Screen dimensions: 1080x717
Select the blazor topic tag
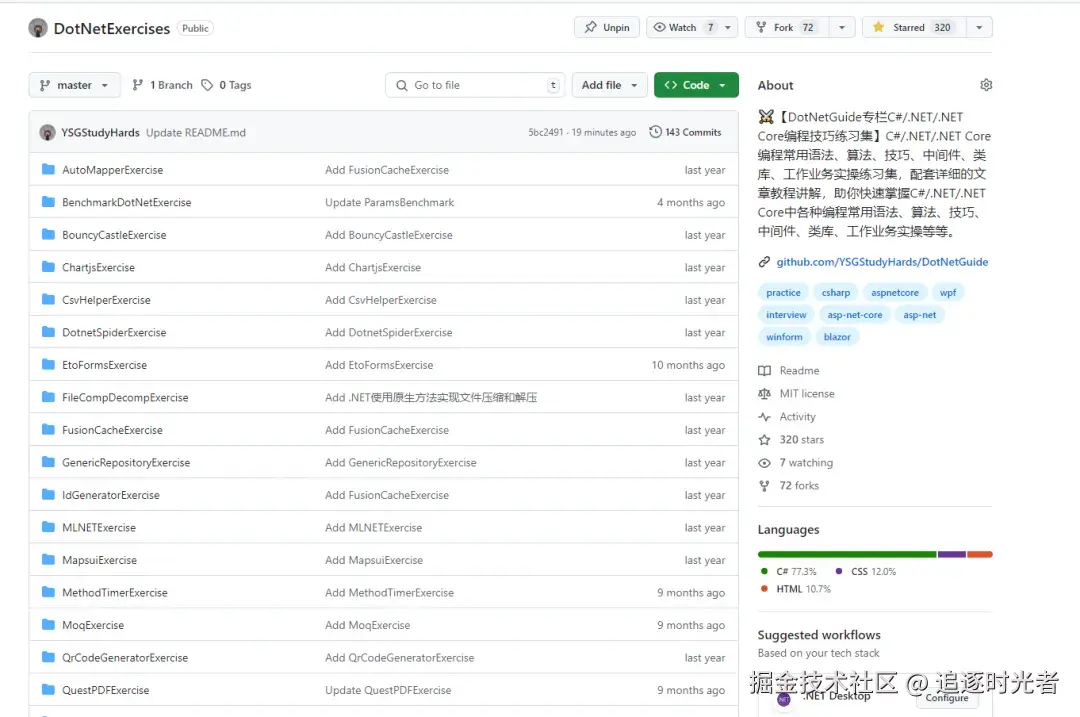pyautogui.click(x=837, y=337)
